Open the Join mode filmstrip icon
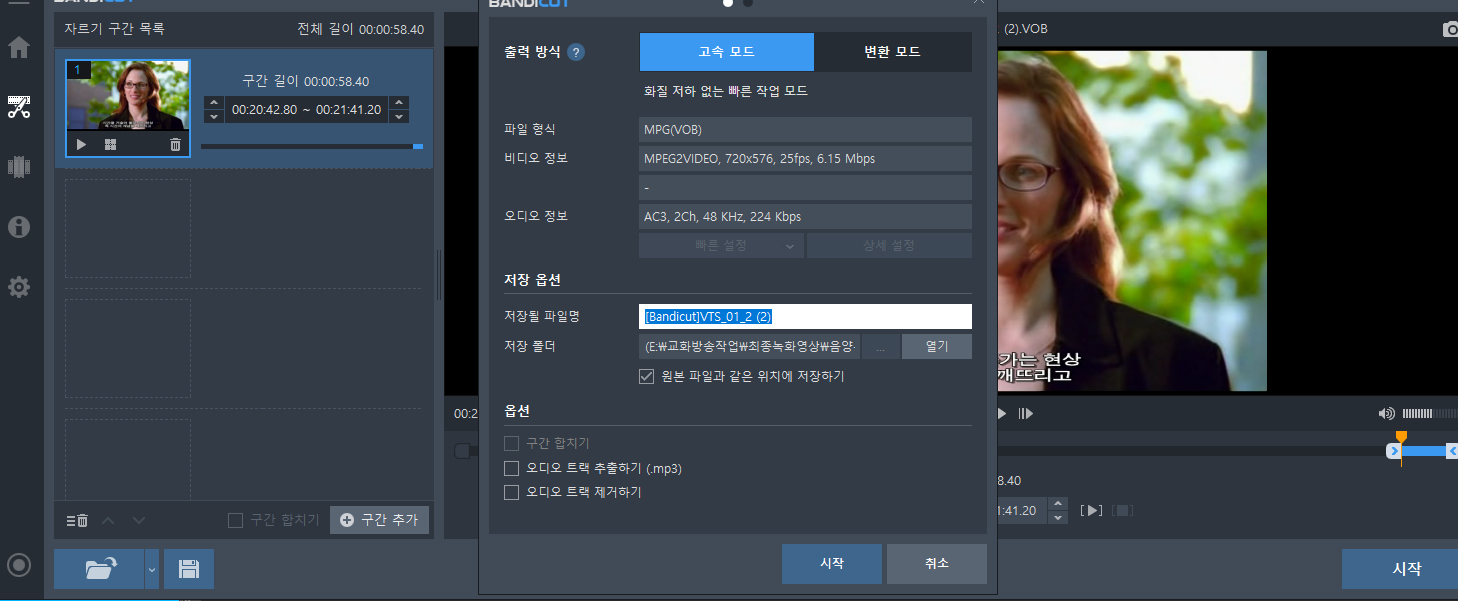This screenshot has height=601, width=1458. pos(19,167)
